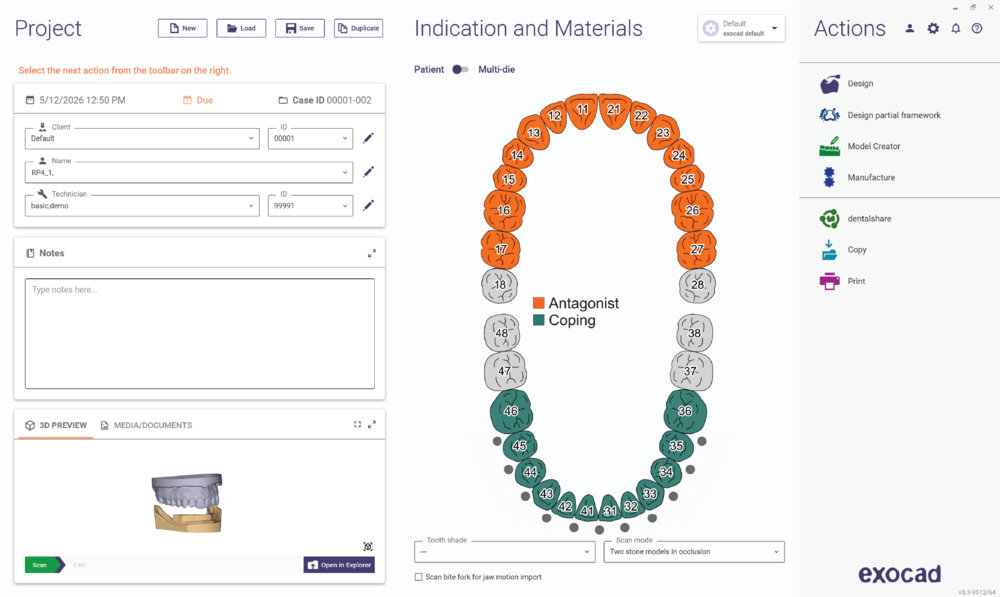Image resolution: width=1000 pixels, height=597 pixels.
Task: Expand the 3D preview panel diagonal arrows
Action: tap(372, 424)
